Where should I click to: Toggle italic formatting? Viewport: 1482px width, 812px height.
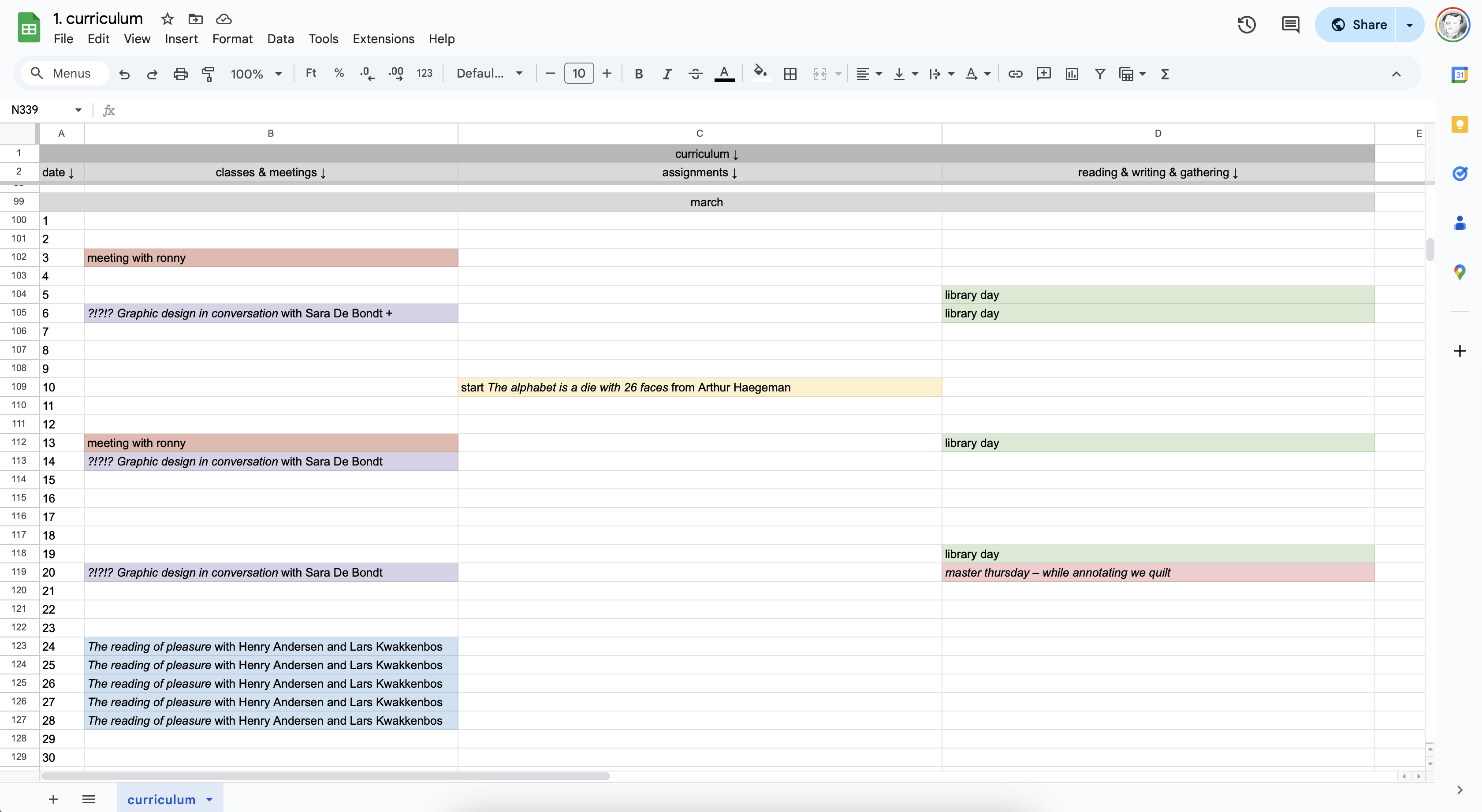tap(667, 74)
